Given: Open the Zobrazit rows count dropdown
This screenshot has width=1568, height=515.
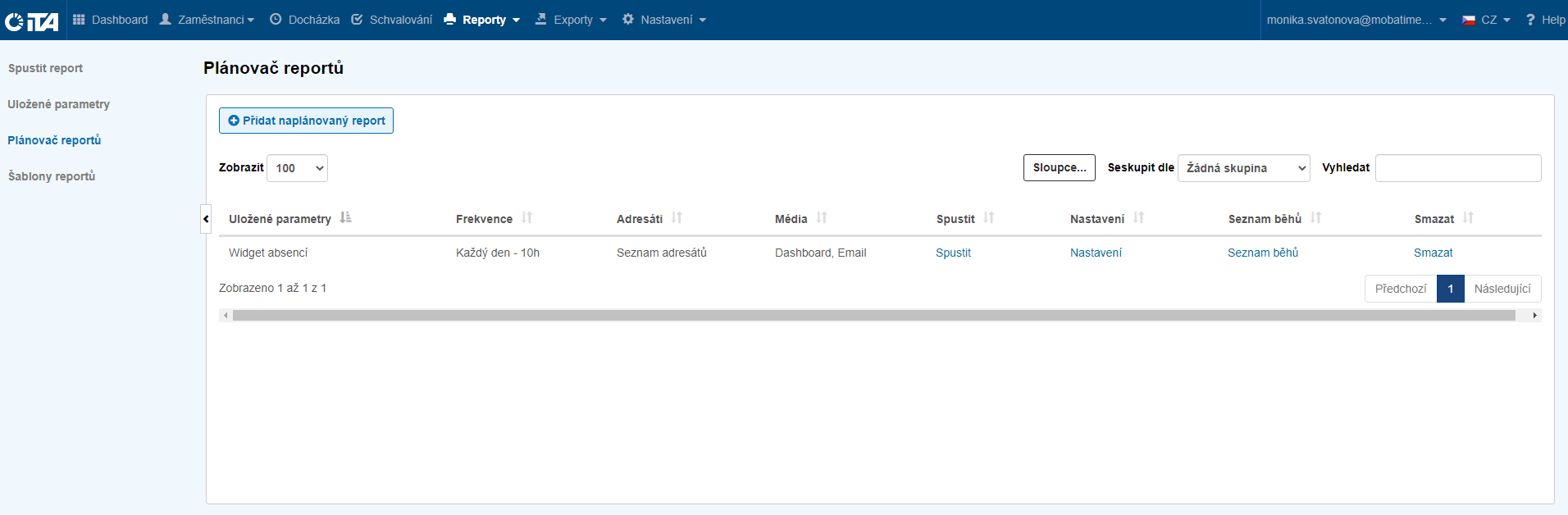Looking at the screenshot, I should 297,168.
